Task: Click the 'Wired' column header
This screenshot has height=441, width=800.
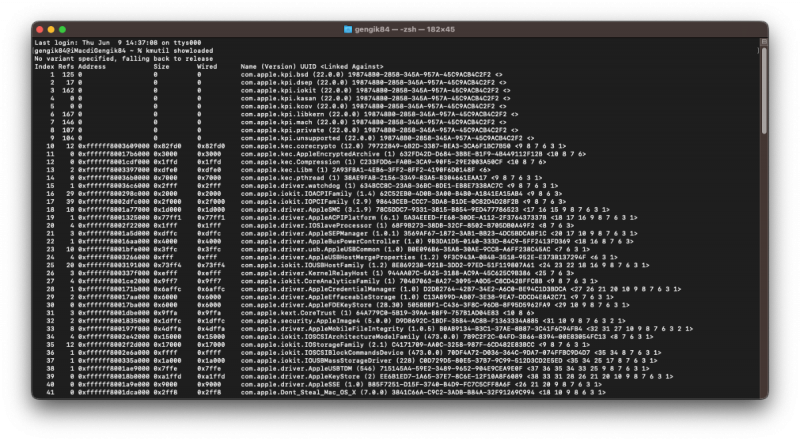Action: click(207, 67)
